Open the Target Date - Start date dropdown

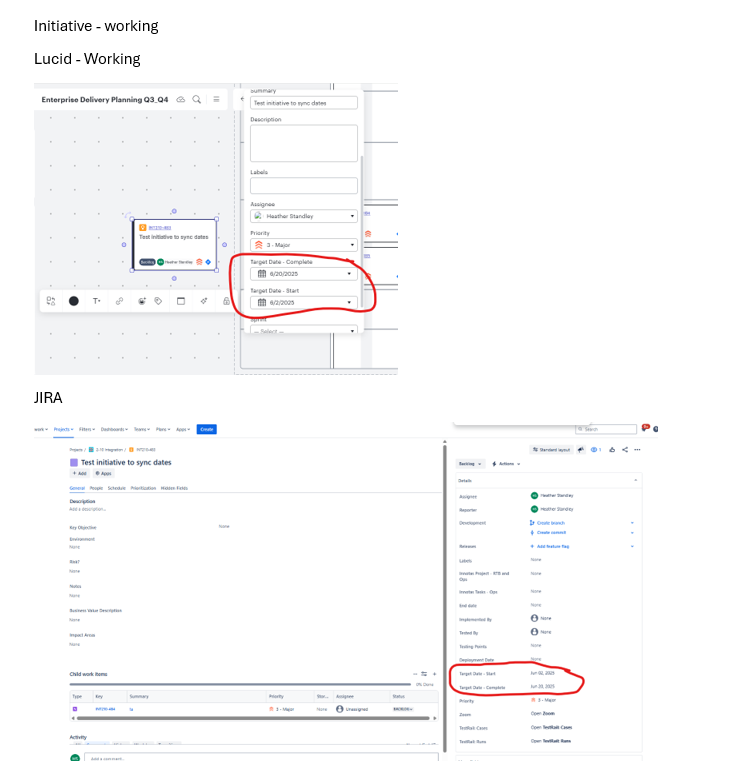click(304, 302)
